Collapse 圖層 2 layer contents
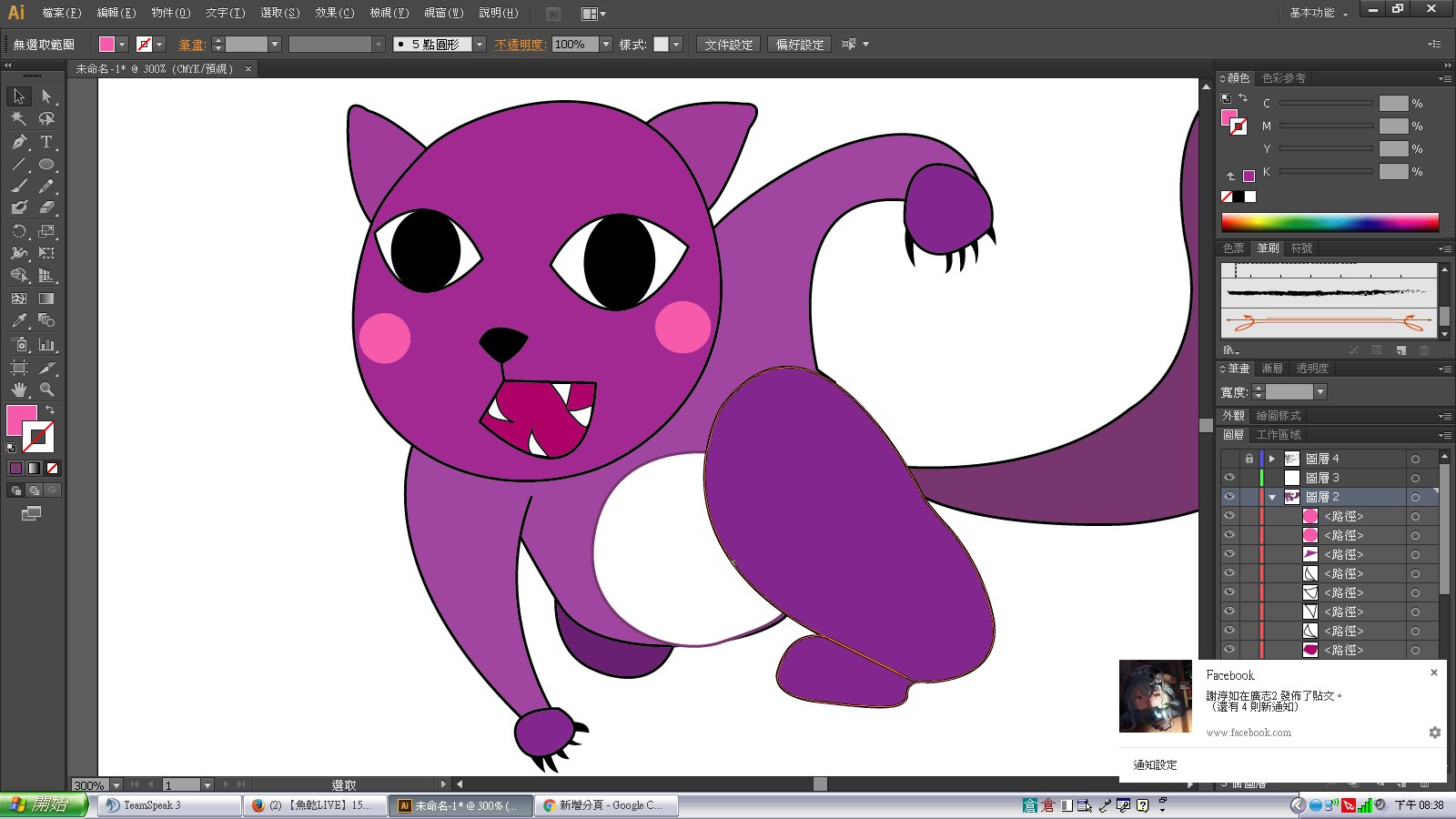This screenshot has height=819, width=1456. (x=1272, y=498)
